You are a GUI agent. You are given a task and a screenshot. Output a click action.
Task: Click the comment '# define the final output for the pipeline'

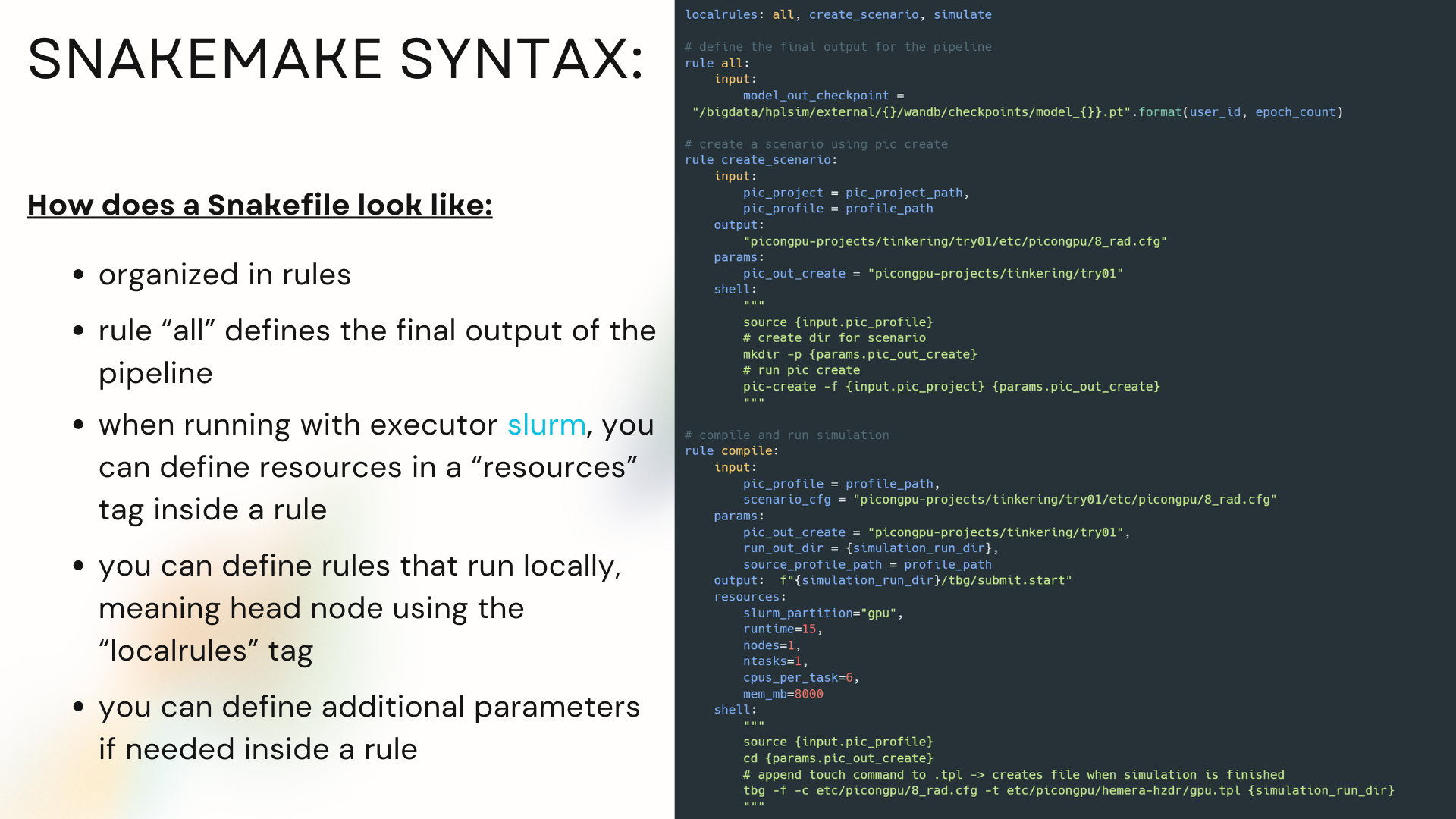point(838,47)
